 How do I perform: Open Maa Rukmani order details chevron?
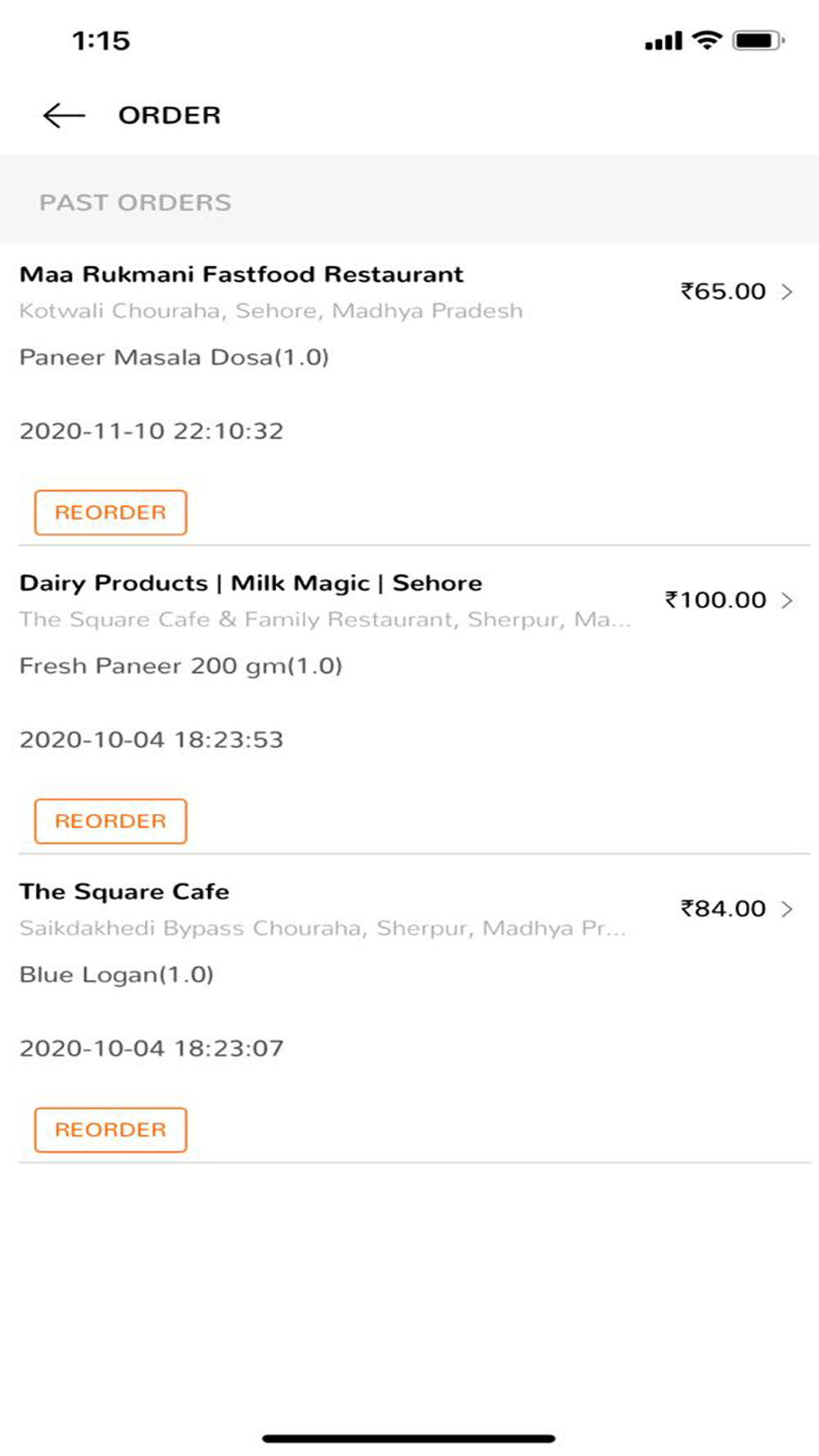(x=787, y=292)
